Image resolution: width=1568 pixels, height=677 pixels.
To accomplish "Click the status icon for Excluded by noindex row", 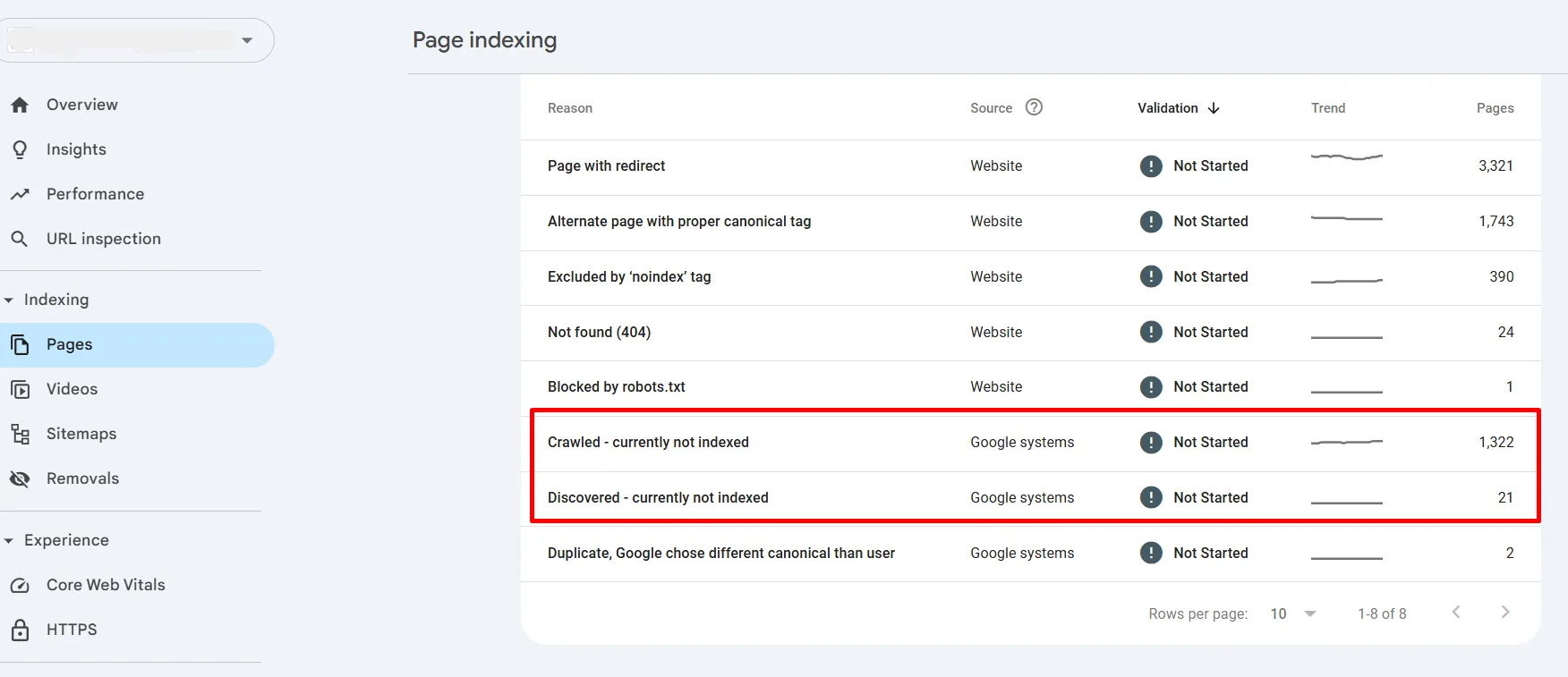I will [x=1151, y=277].
